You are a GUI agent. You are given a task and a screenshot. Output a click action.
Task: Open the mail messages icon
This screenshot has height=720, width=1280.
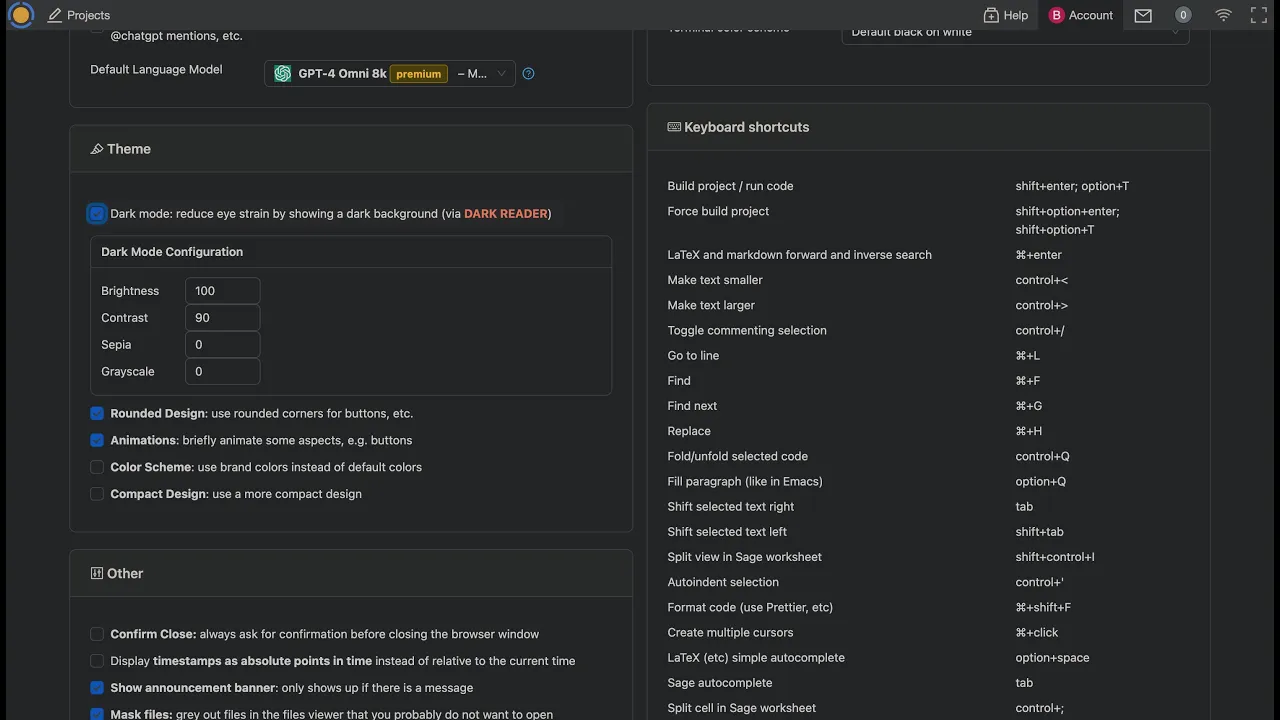click(x=1143, y=15)
